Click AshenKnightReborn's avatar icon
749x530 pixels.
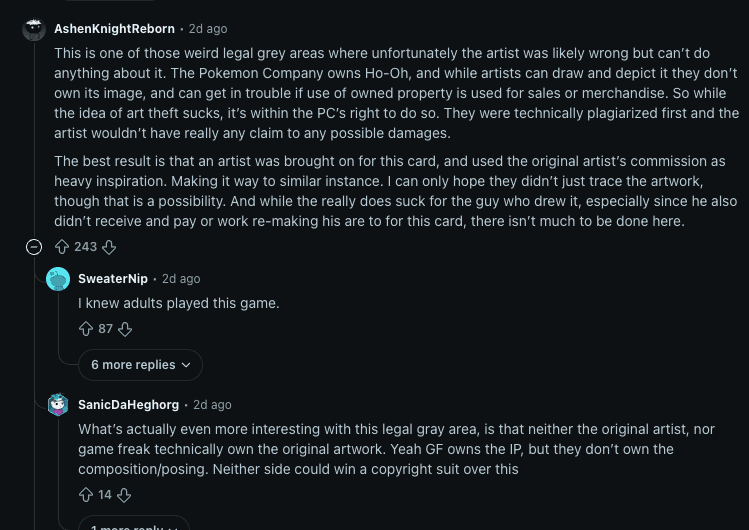point(34,29)
